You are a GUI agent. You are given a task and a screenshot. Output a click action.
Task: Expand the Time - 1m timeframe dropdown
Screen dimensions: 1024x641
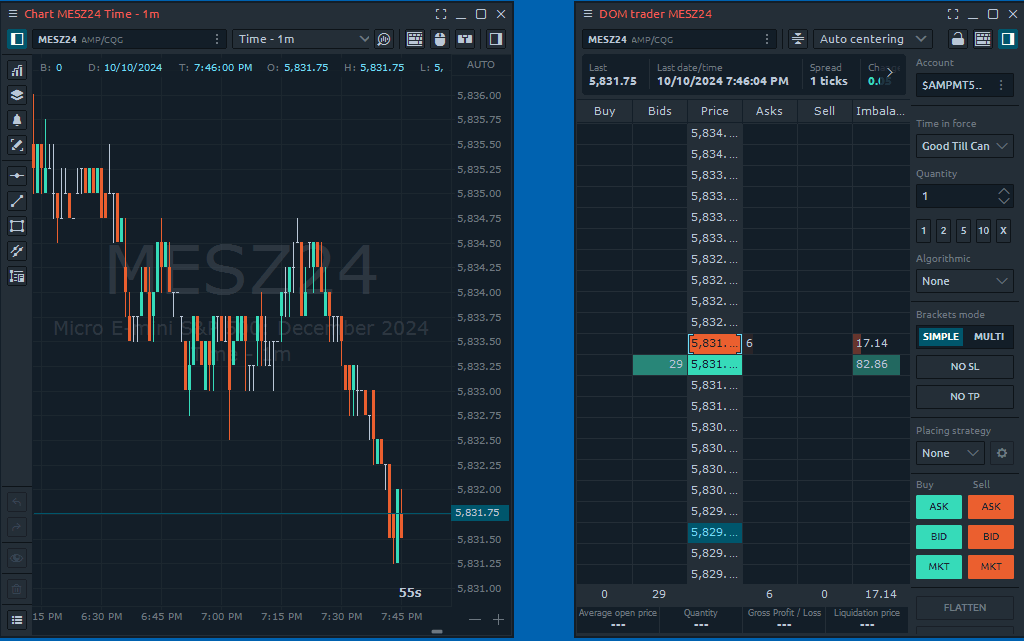[x=302, y=39]
